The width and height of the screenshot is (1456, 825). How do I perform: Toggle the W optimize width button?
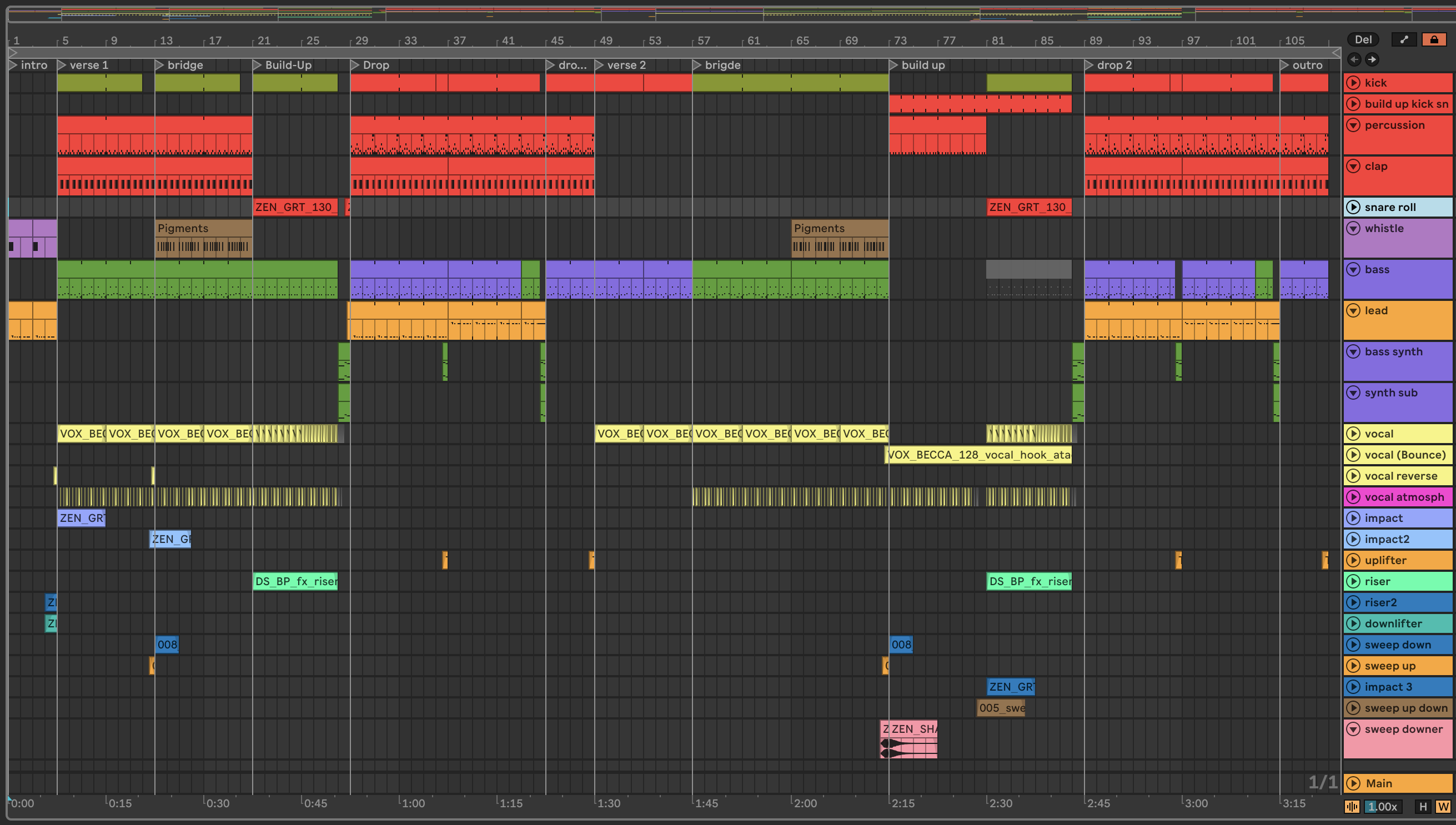1443,806
